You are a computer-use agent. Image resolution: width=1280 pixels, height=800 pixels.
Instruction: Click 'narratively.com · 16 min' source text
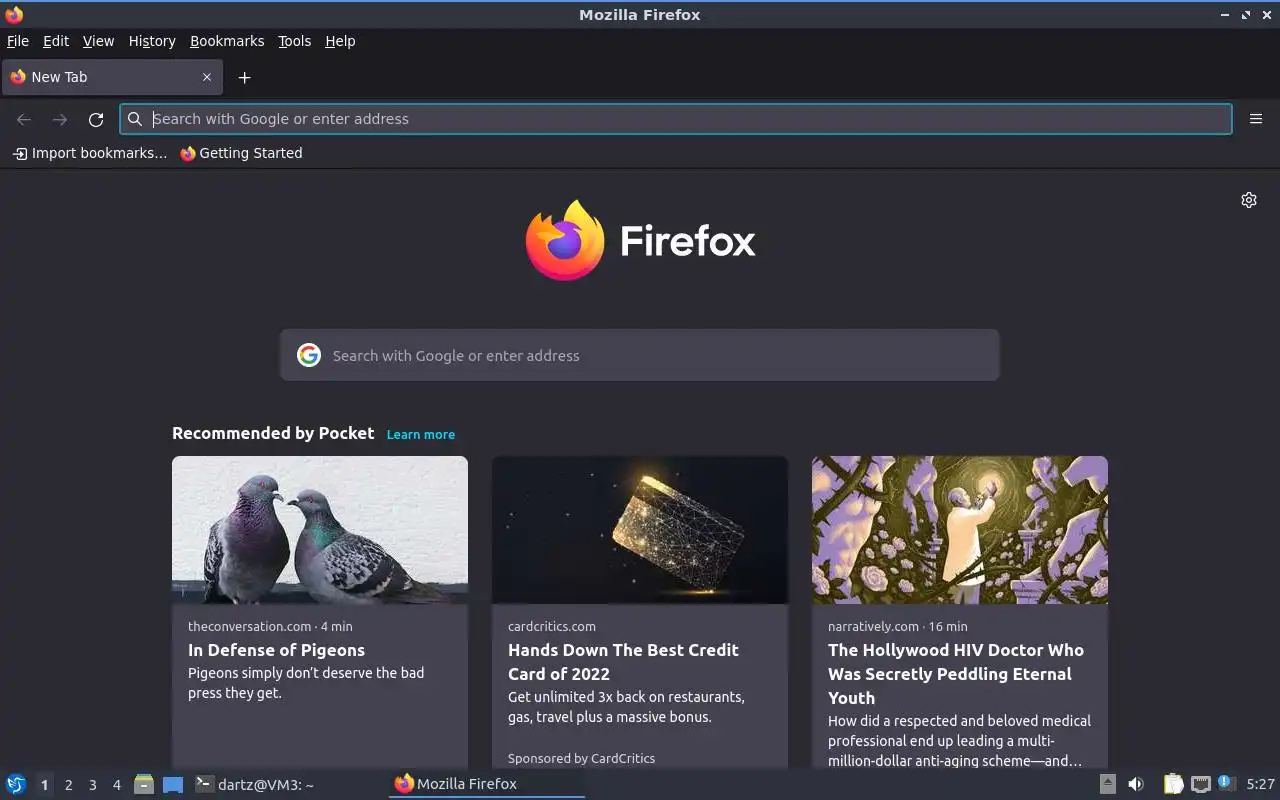[898, 626]
